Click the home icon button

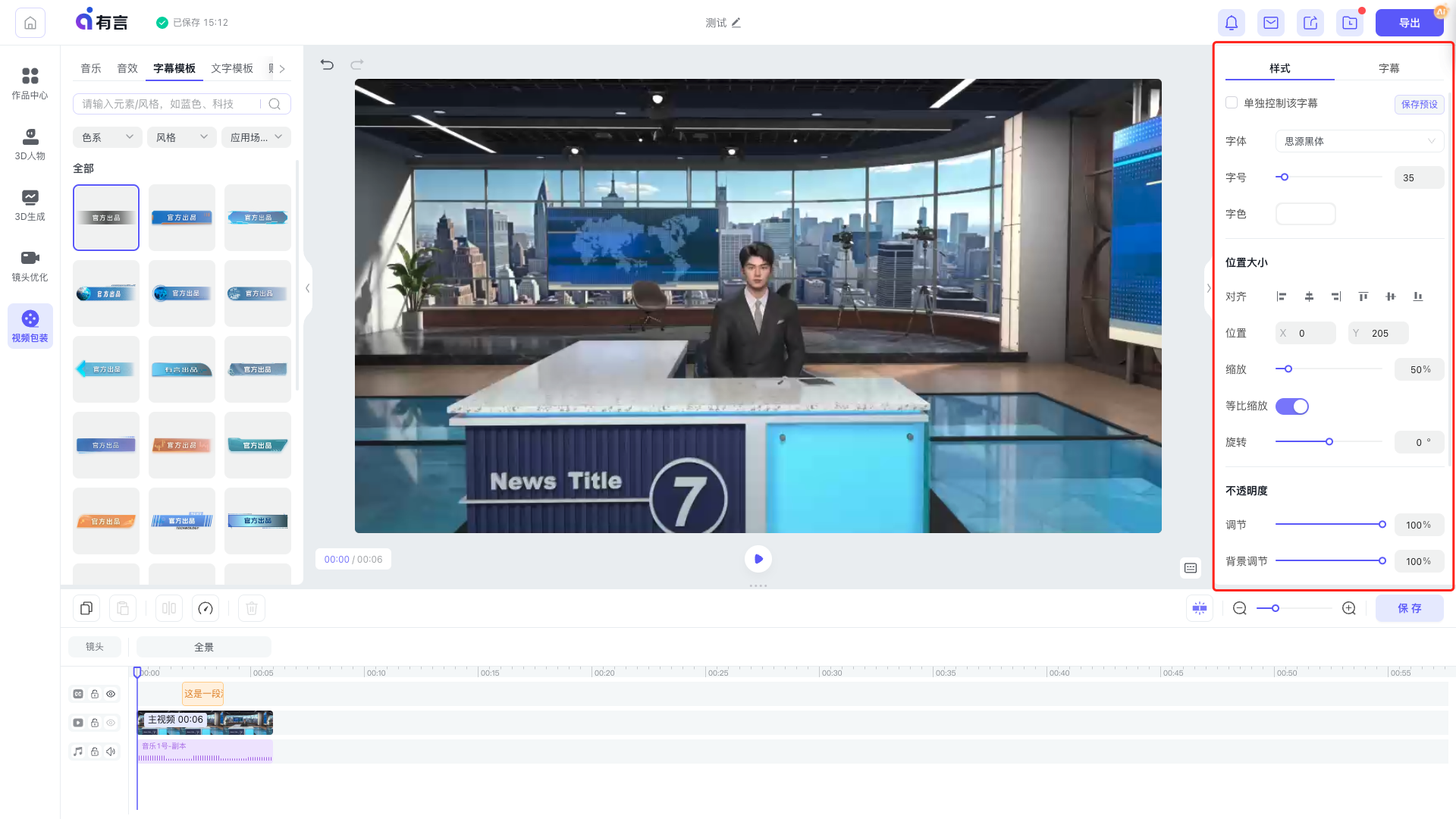pos(30,23)
